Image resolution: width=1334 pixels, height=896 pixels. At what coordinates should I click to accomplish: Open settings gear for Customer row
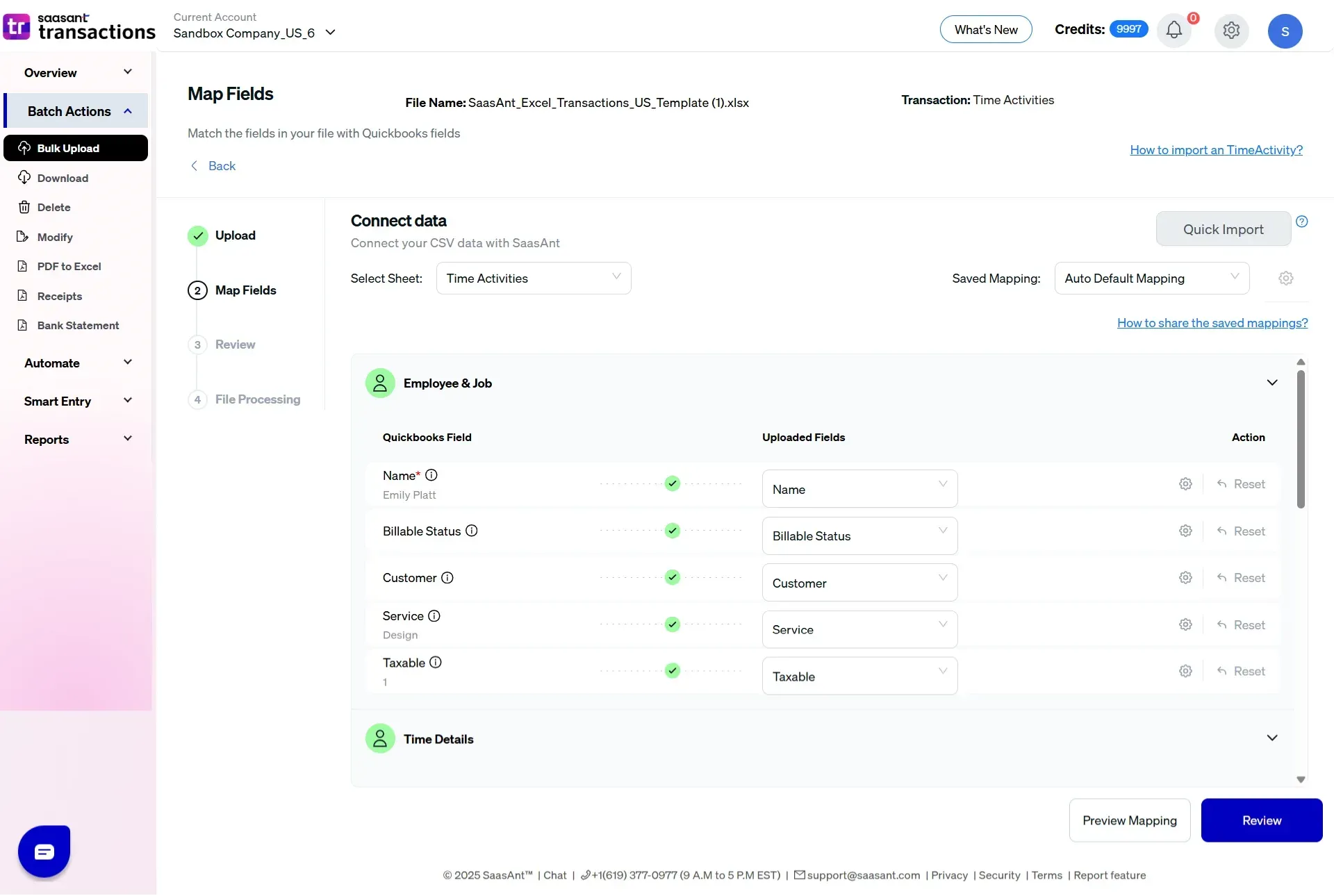[x=1185, y=578]
